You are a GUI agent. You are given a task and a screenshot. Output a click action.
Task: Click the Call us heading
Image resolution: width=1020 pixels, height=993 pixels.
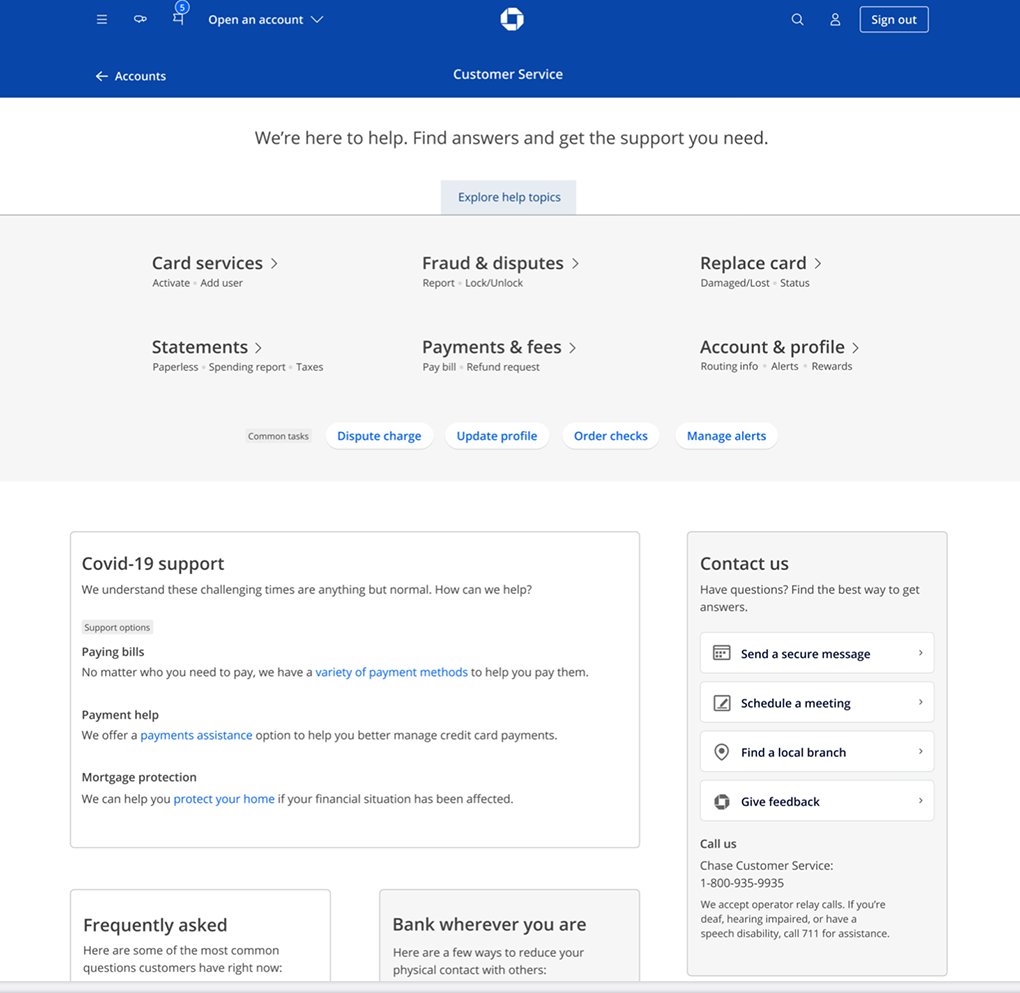[718, 843]
